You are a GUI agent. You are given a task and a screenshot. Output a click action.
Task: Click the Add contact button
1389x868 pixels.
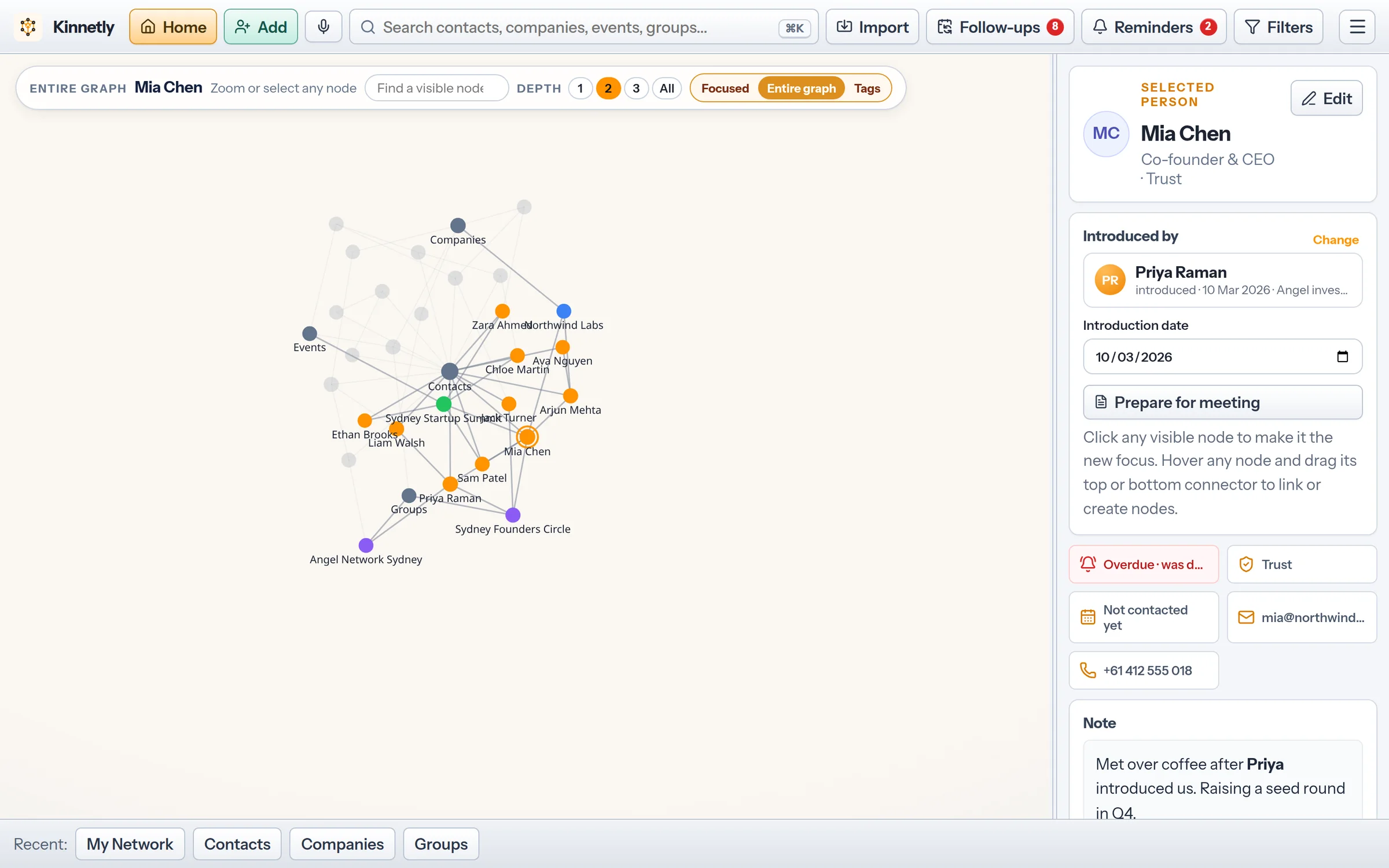260,27
